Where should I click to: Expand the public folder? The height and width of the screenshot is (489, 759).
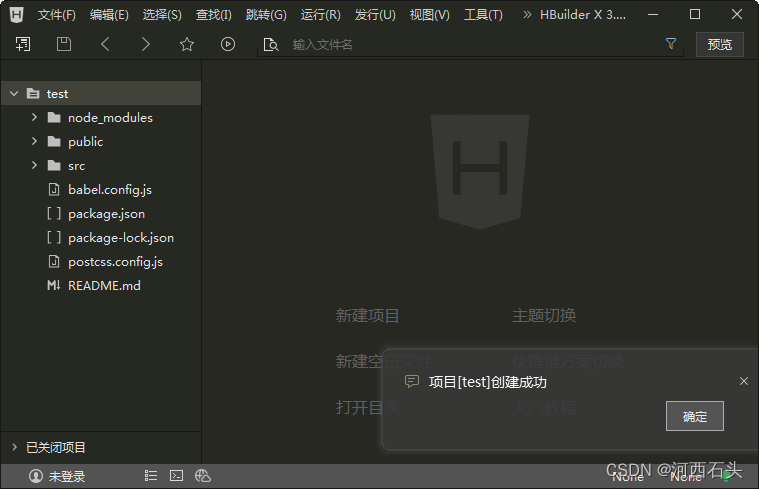click(34, 141)
